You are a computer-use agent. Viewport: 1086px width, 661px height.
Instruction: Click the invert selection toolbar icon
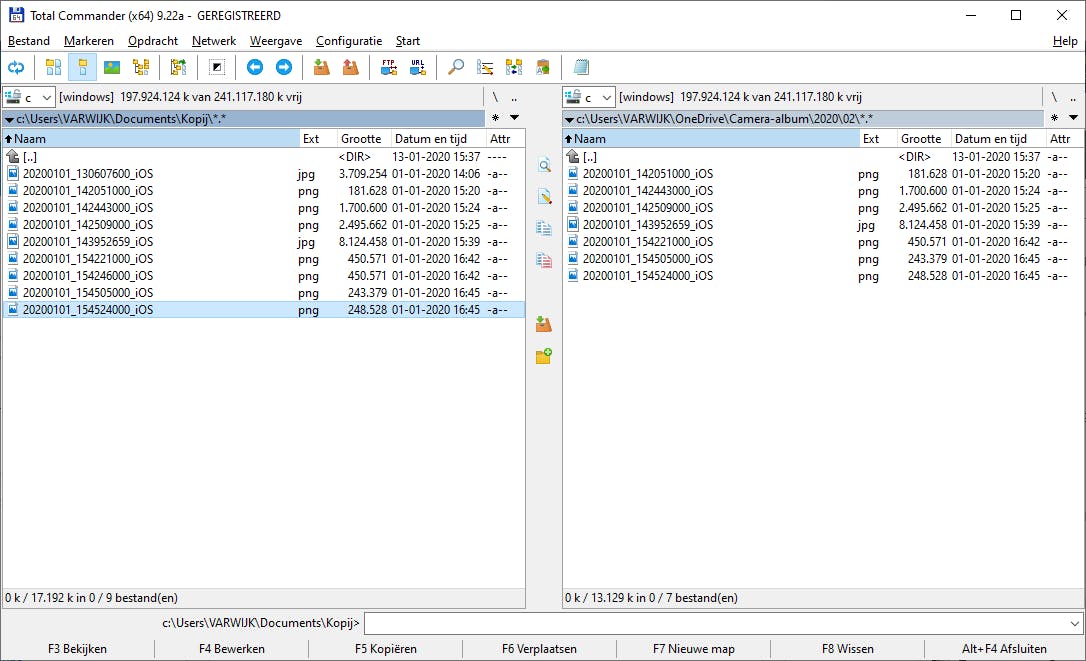click(x=217, y=67)
